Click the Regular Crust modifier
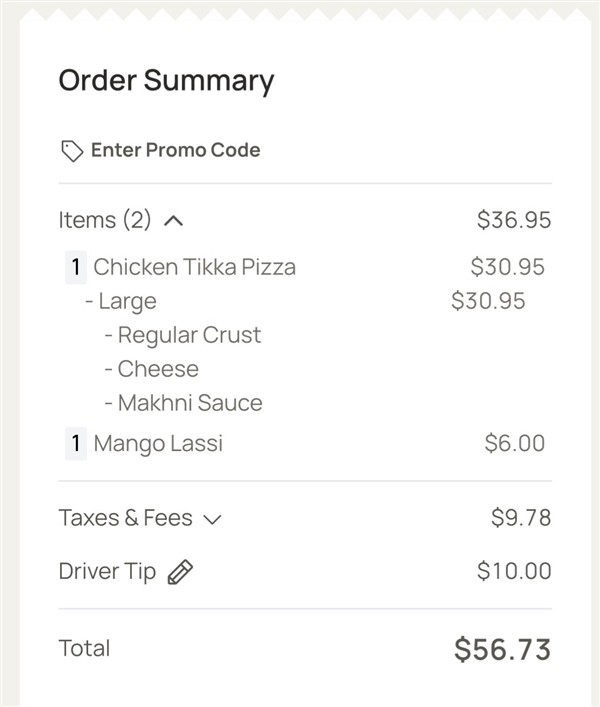The width and height of the screenshot is (600, 707). (183, 335)
